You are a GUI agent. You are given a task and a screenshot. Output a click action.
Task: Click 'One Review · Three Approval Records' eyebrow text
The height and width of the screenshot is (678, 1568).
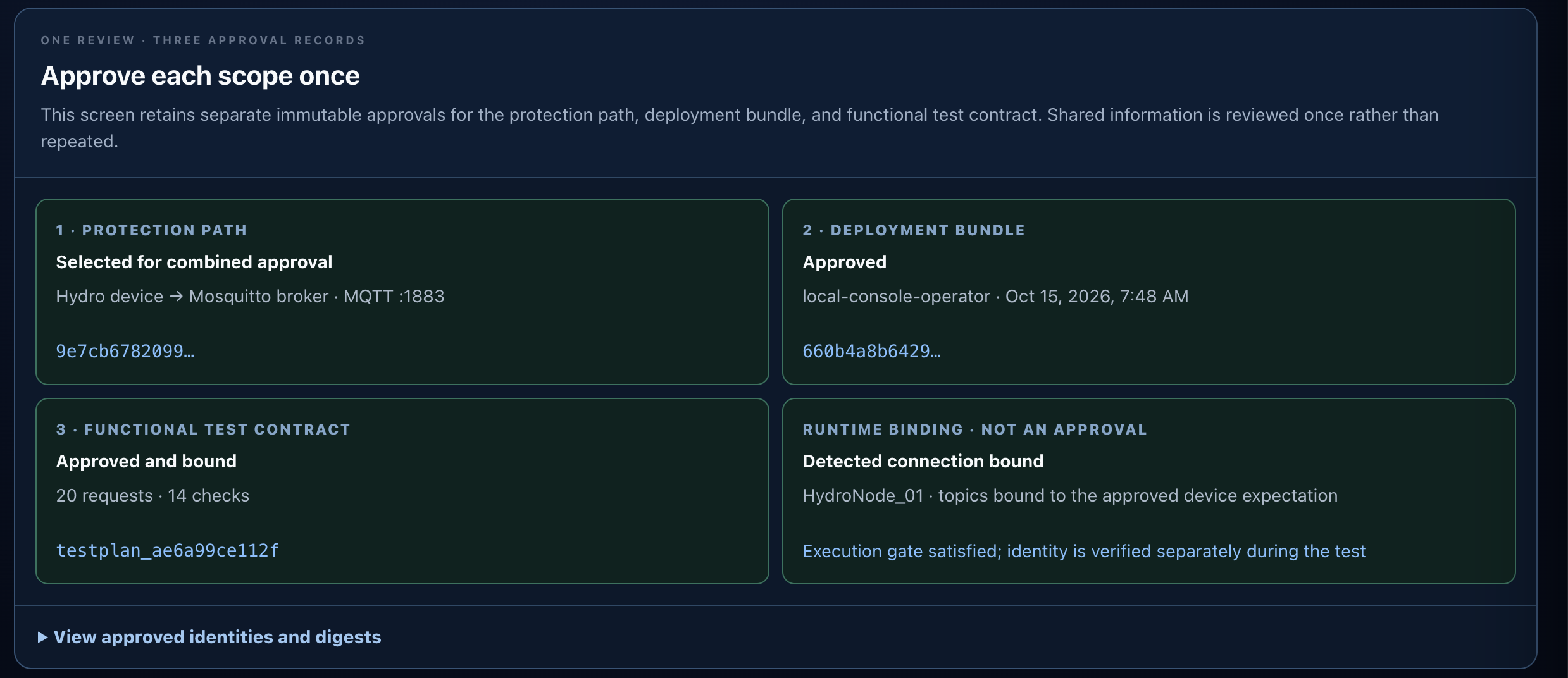[203, 40]
